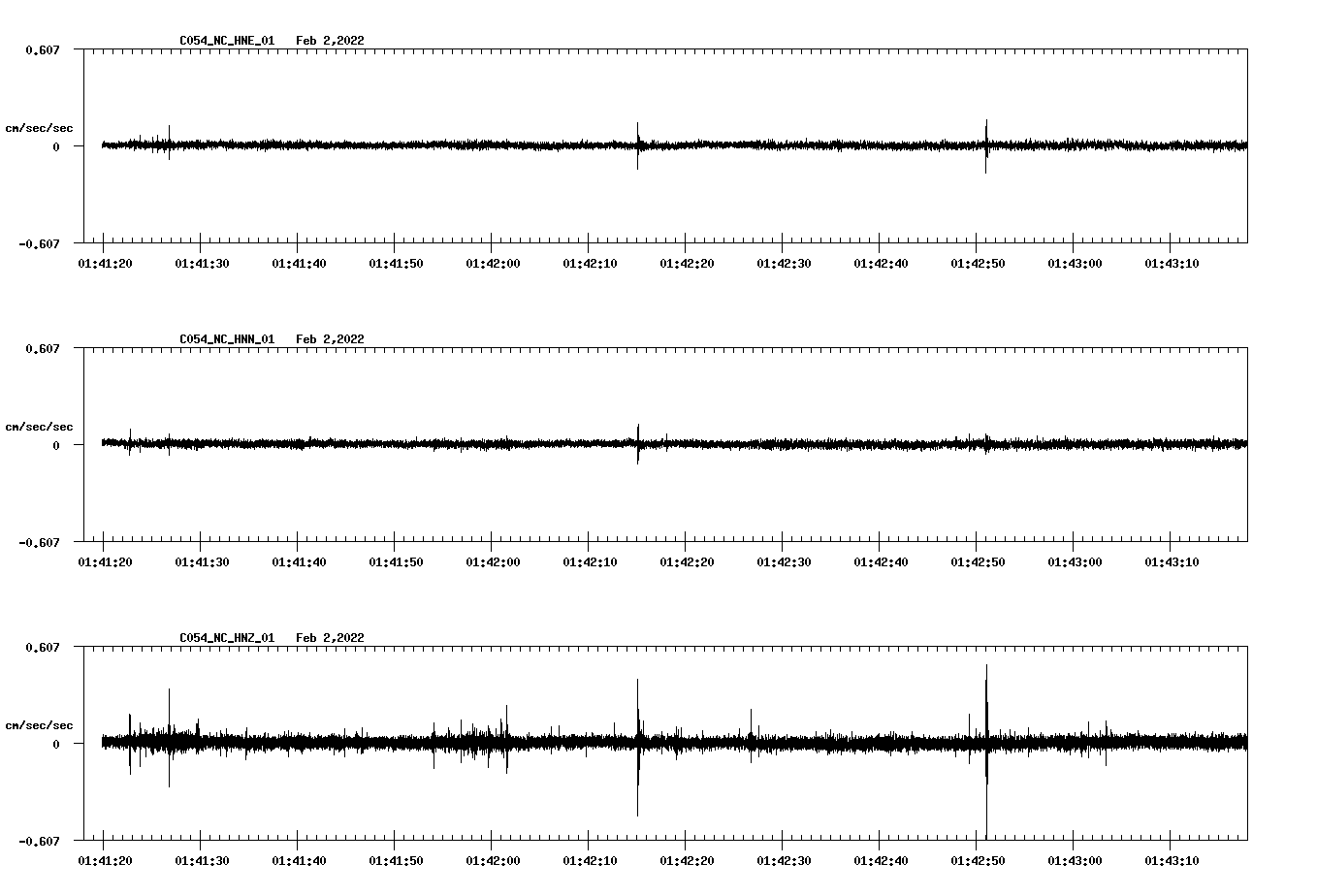Click the 01:41:20 time label under HNE plot
Screen dimensions: 1317x896
[105, 264]
